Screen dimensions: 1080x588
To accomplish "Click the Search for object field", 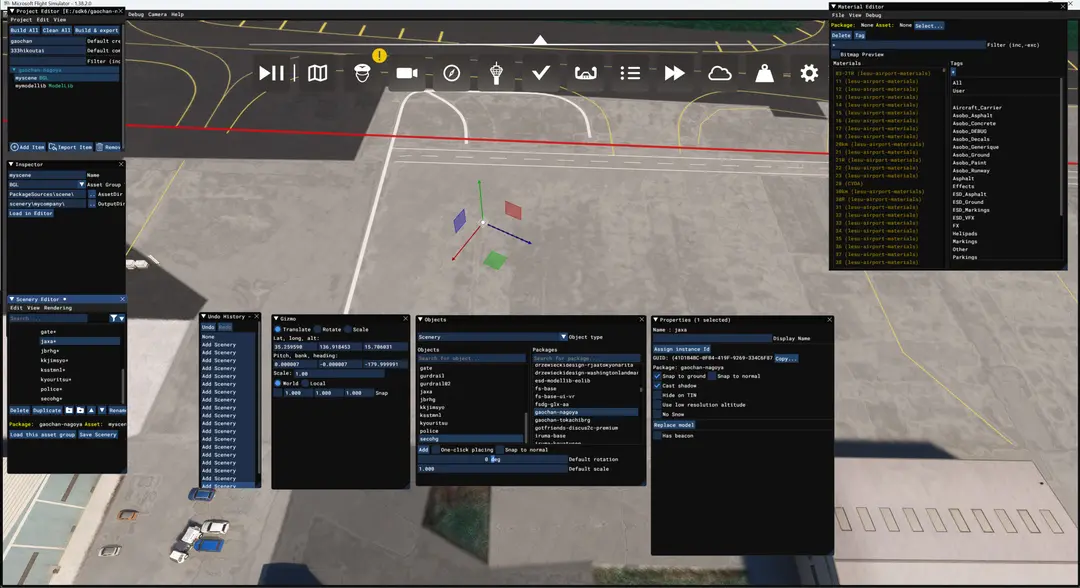I will click(471, 358).
